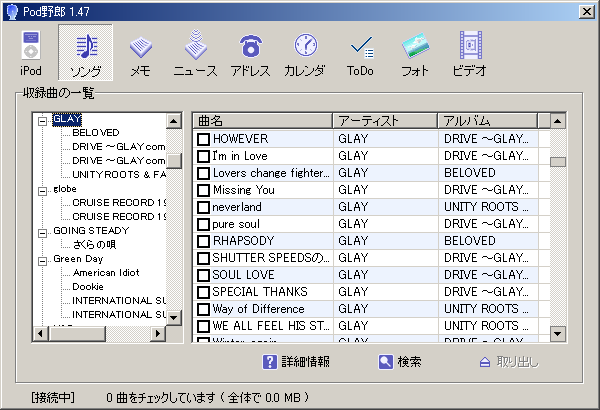The height and width of the screenshot is (410, 600).
Task: Enable the pure soul checkbox
Action: click(x=203, y=224)
